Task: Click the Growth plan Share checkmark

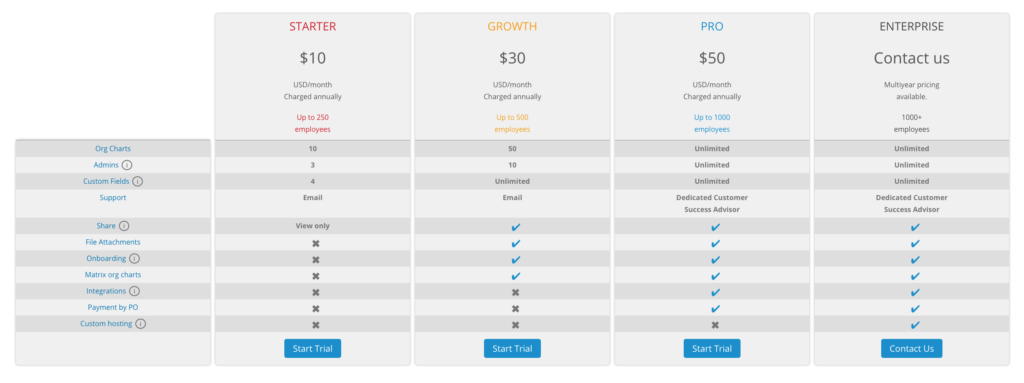Action: [x=515, y=227]
